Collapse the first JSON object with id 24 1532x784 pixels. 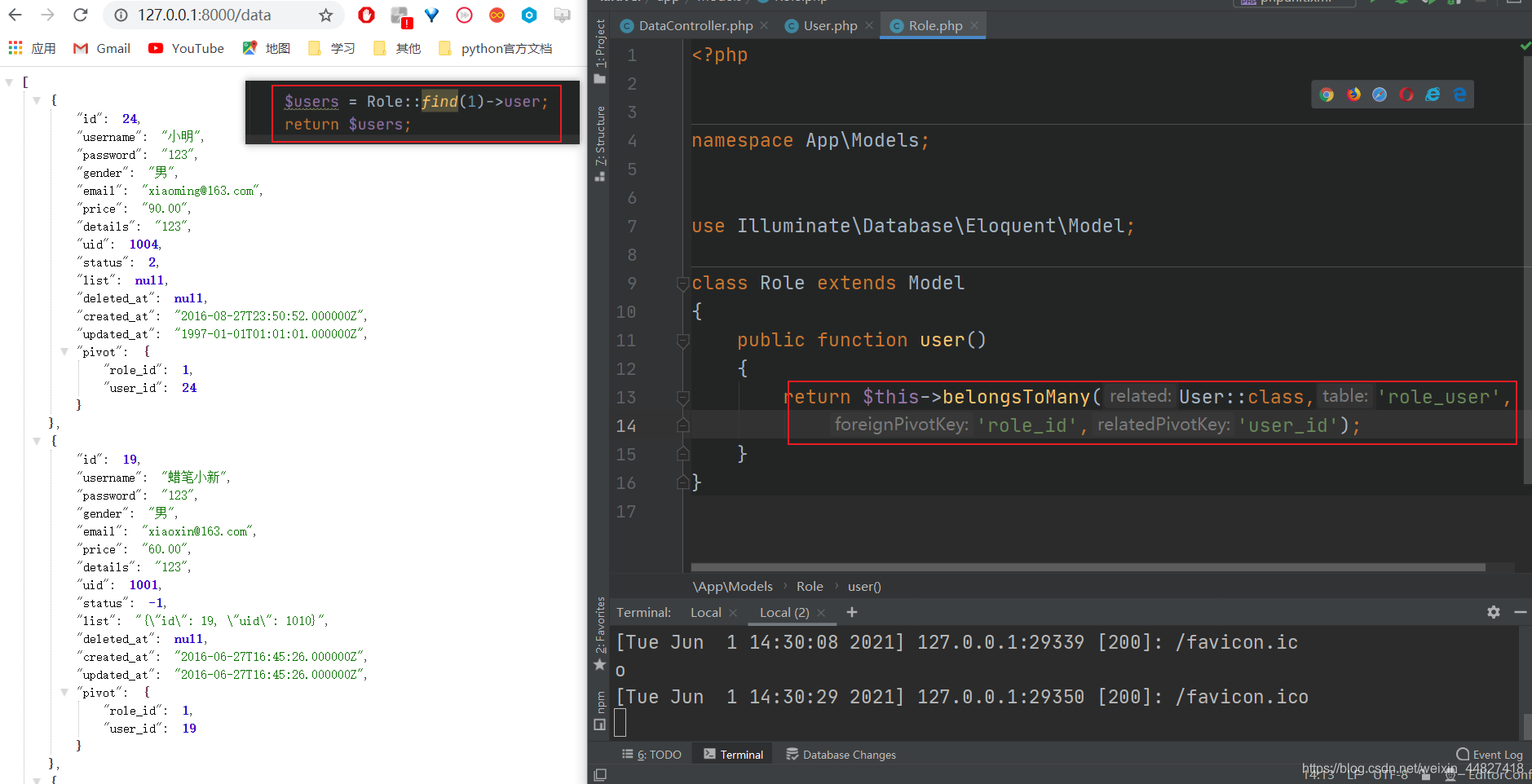point(37,100)
